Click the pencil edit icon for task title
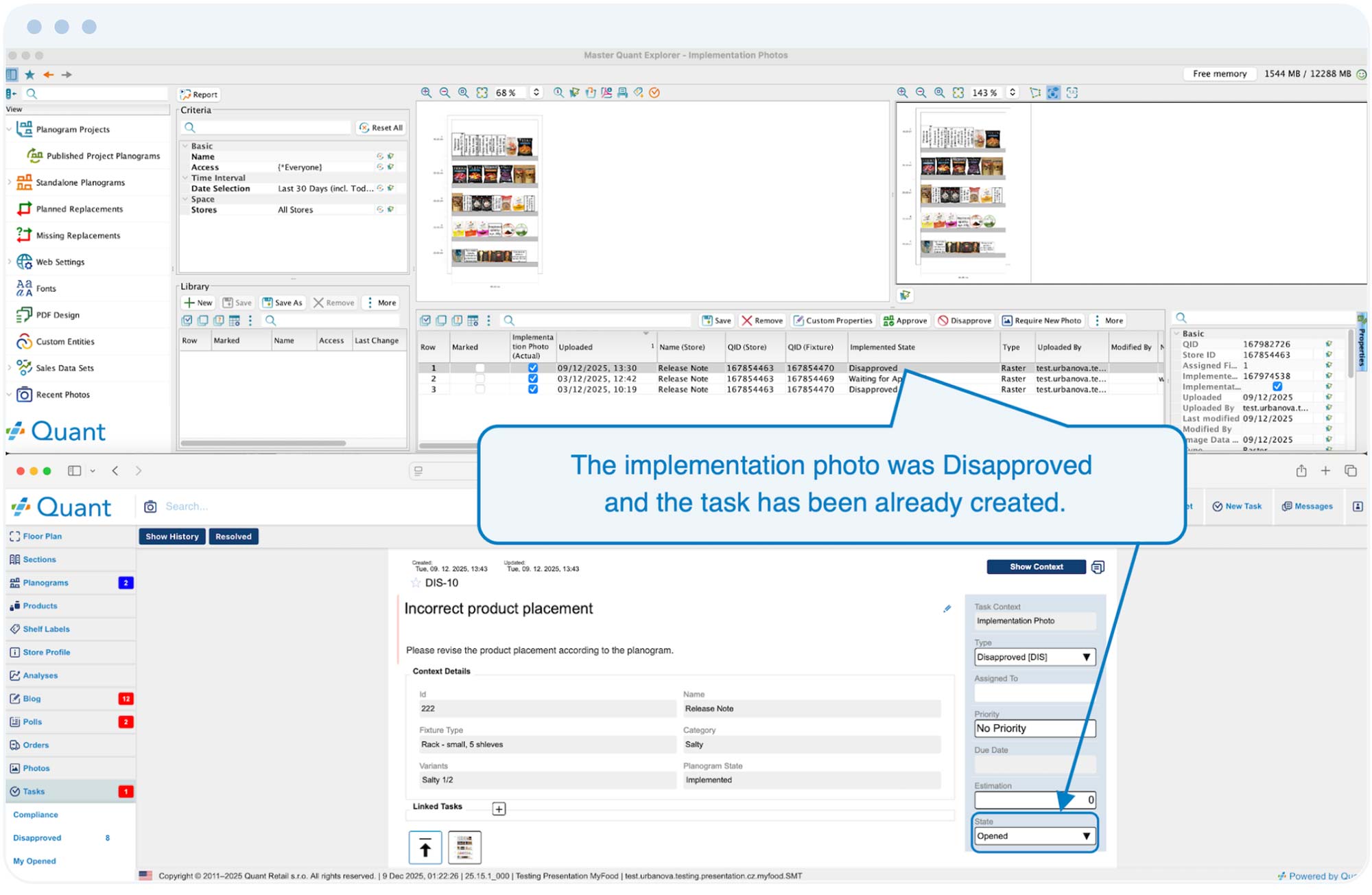Viewport: 1372px width, 895px height. pyautogui.click(x=947, y=609)
